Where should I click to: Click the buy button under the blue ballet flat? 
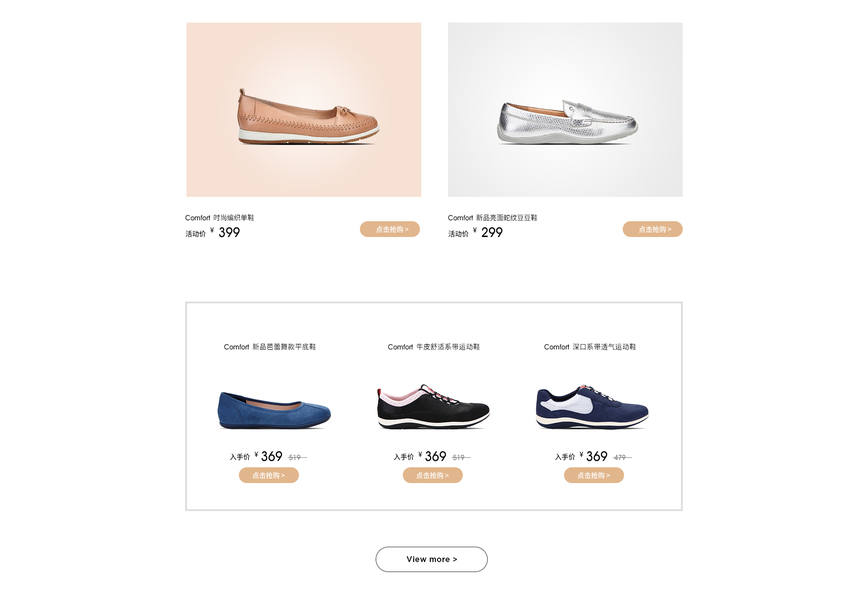[269, 475]
